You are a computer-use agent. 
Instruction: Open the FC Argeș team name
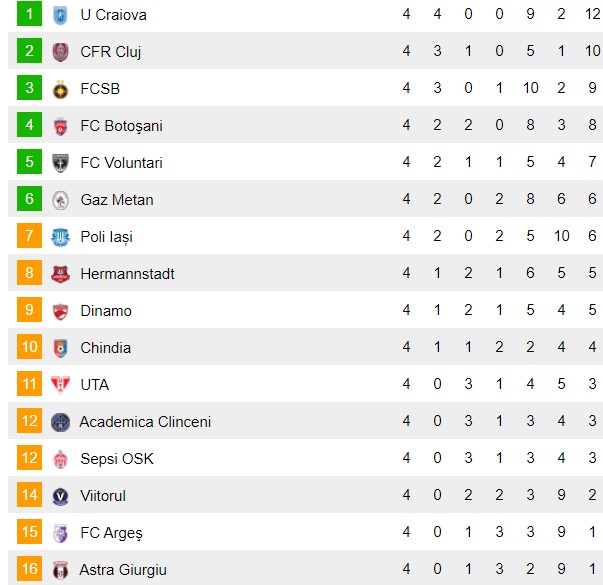click(x=111, y=533)
